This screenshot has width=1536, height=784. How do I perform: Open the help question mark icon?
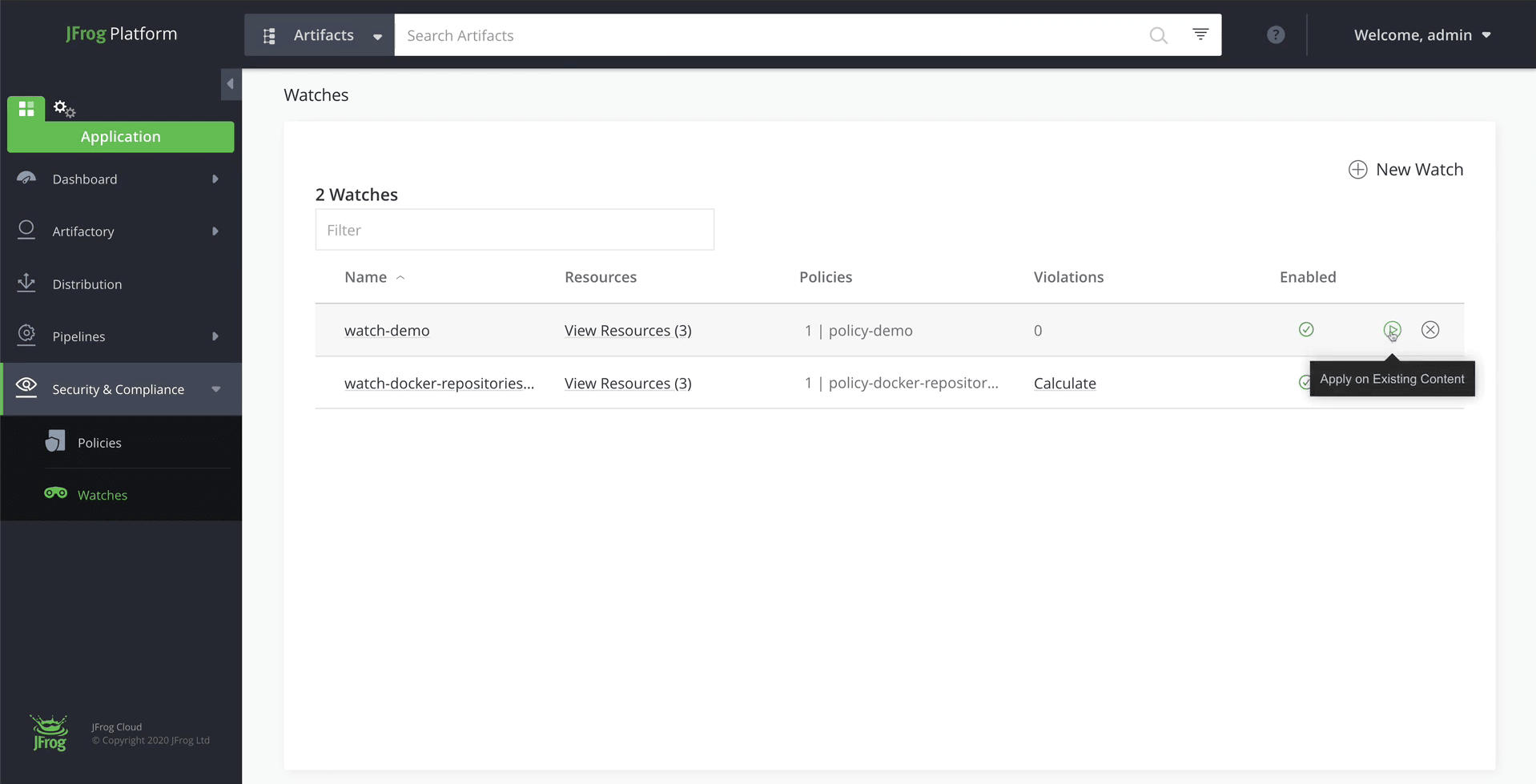(1276, 35)
